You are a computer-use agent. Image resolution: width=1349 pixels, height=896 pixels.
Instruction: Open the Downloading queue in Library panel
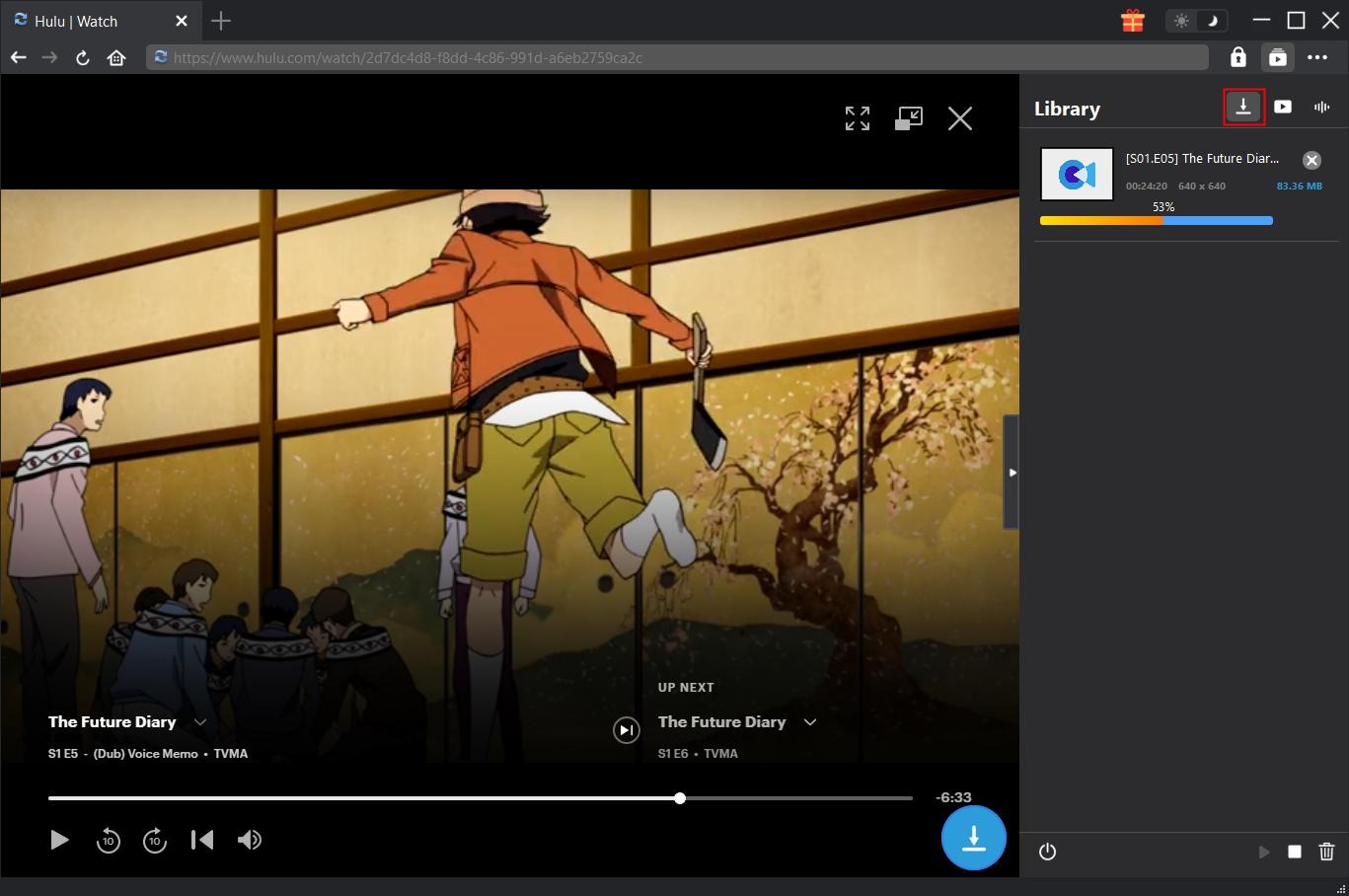1242,107
